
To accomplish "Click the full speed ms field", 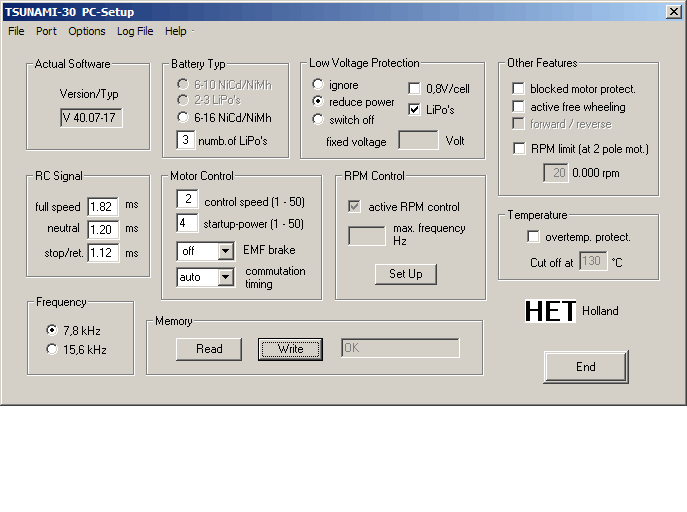I will point(102,207).
